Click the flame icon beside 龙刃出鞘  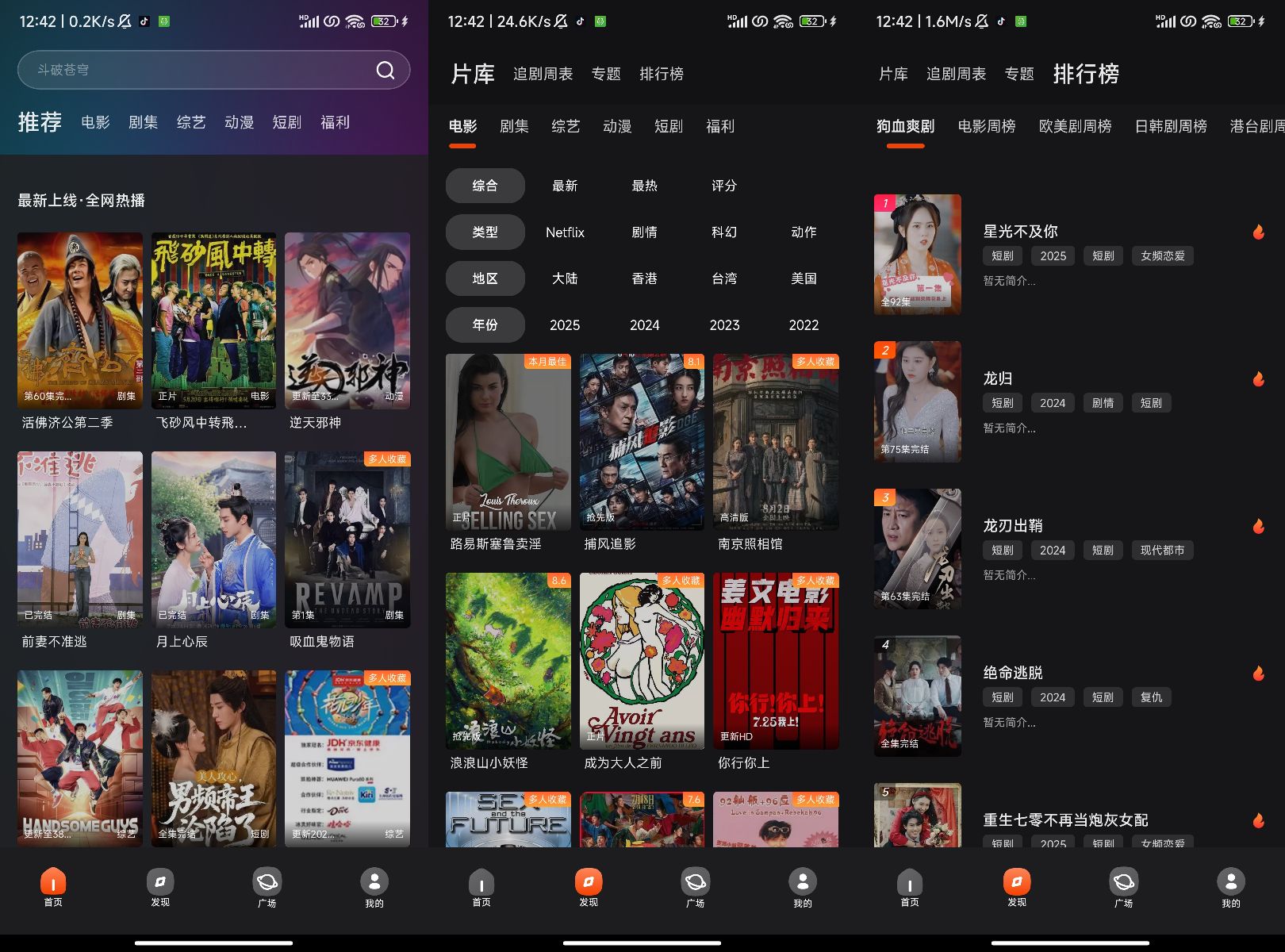[x=1258, y=526]
